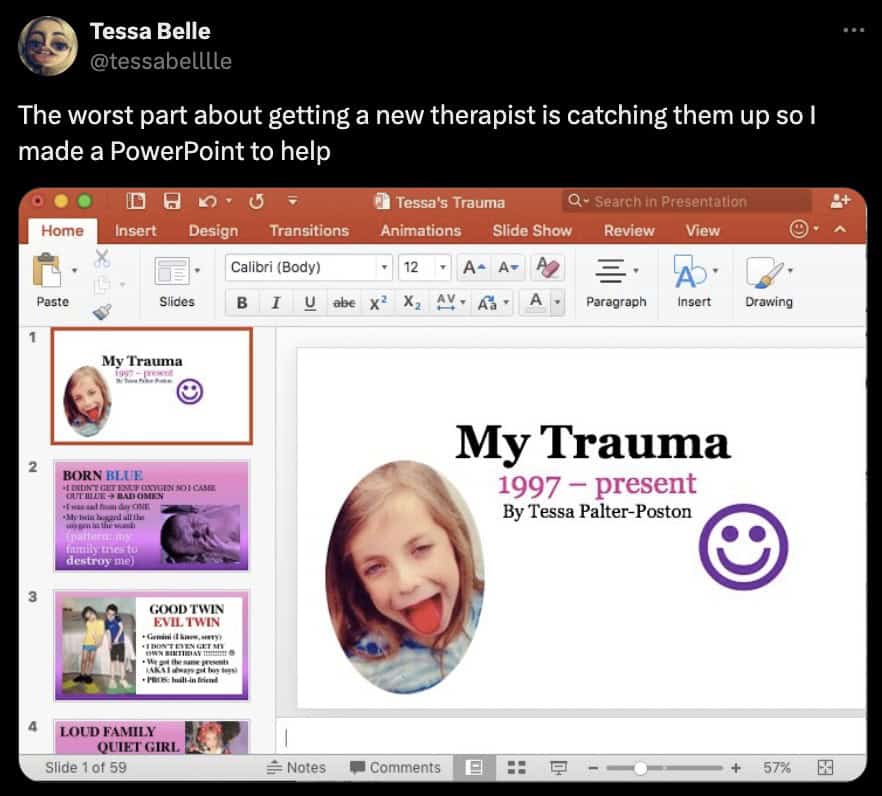
Task: Click the Comments button in status bar
Action: [395, 767]
